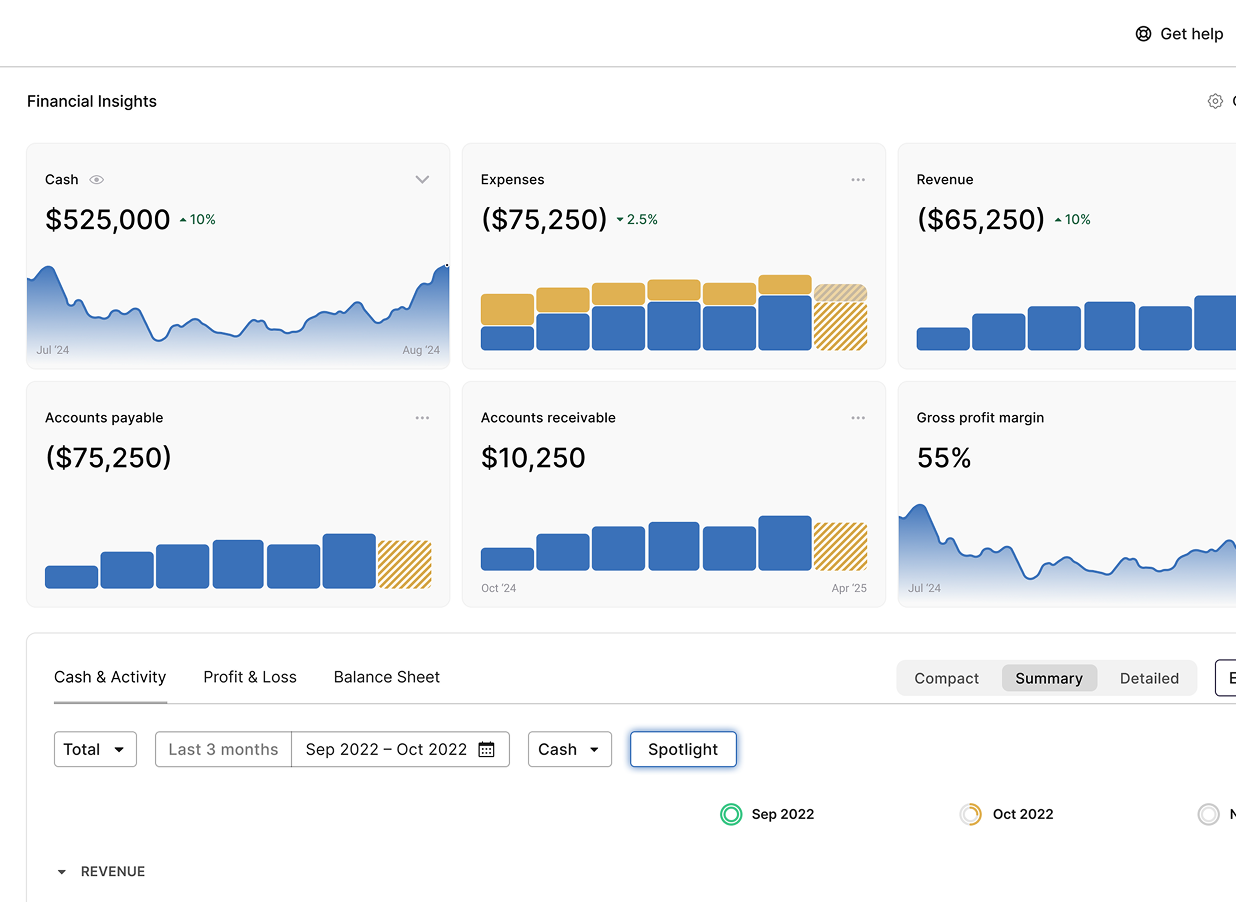Click the Get help lifebuoy icon
Image resolution: width=1236 pixels, height=902 pixels.
pos(1143,34)
